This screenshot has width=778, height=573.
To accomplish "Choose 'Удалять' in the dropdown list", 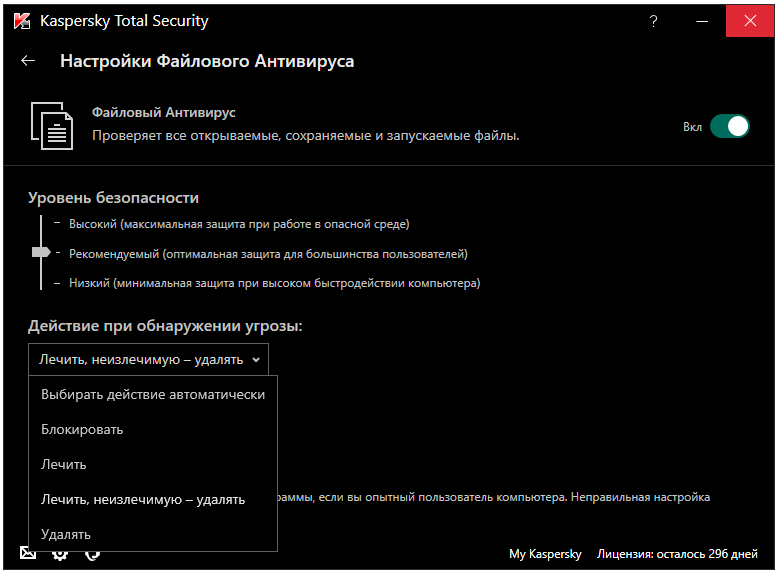I will pyautogui.click(x=66, y=534).
